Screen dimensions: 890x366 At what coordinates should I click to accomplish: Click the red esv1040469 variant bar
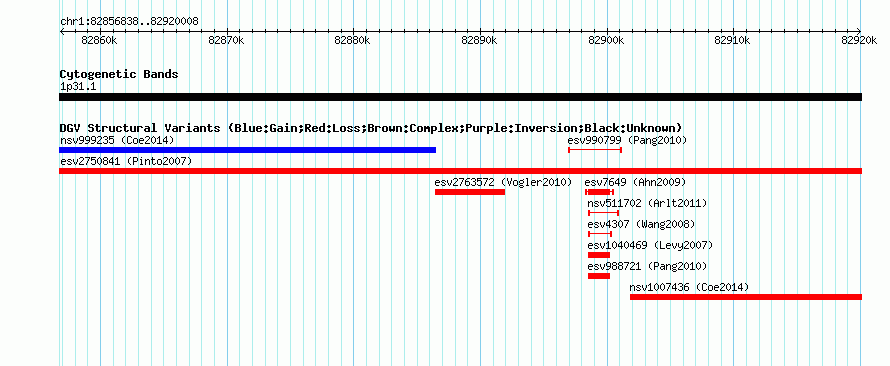599,255
